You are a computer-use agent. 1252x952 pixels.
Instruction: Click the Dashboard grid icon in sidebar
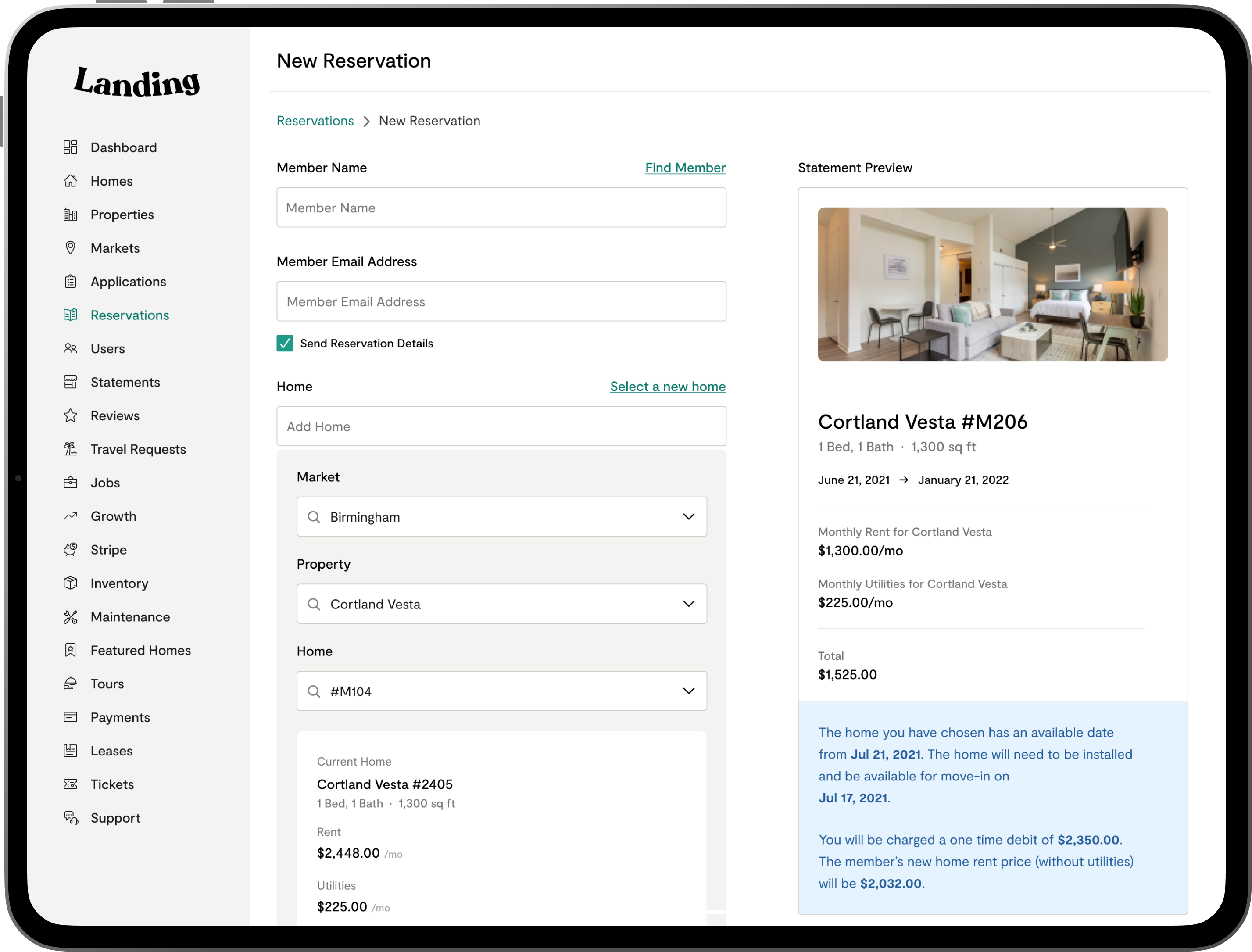tap(70, 147)
